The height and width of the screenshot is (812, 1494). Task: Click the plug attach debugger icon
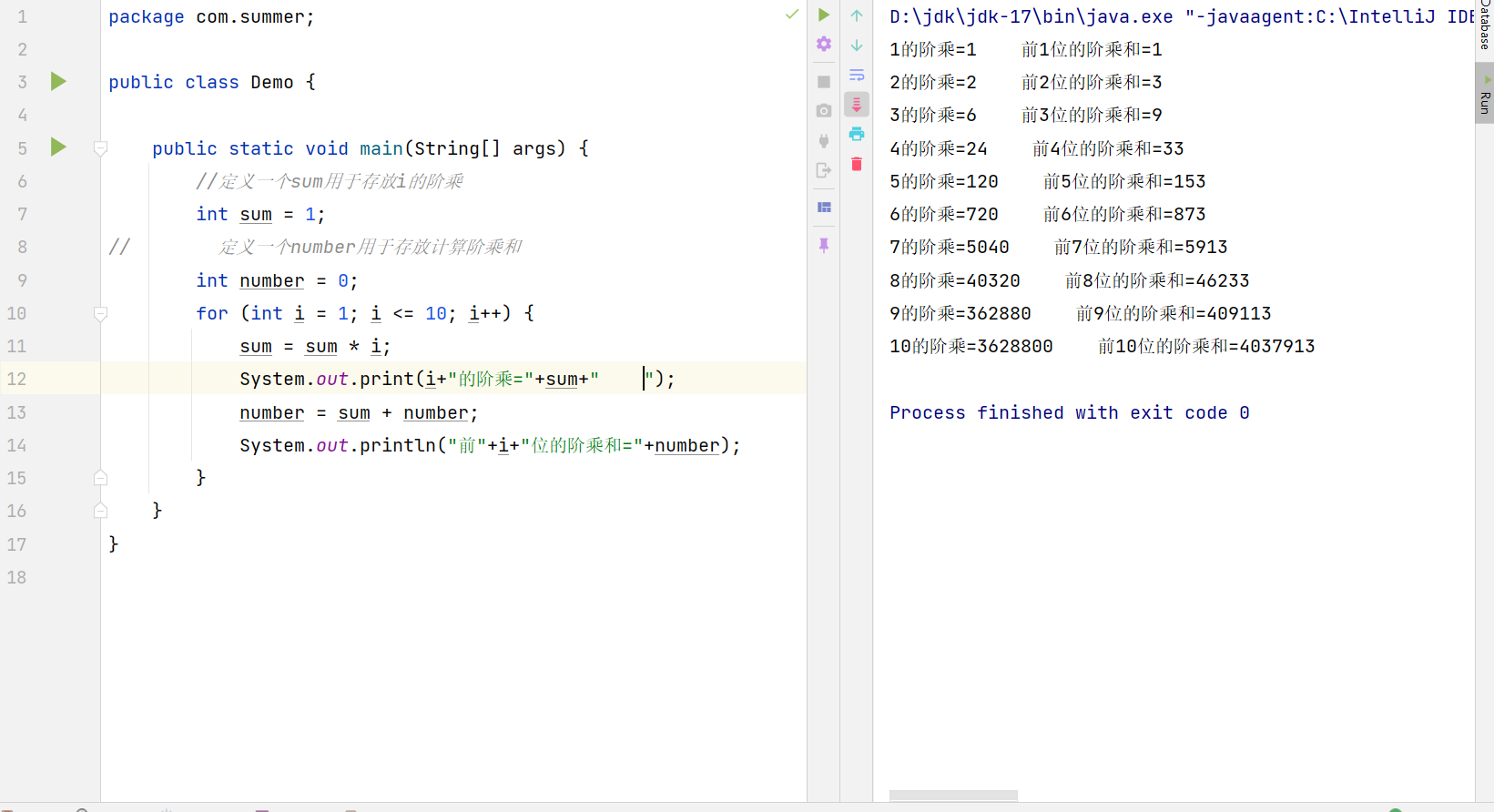click(824, 141)
